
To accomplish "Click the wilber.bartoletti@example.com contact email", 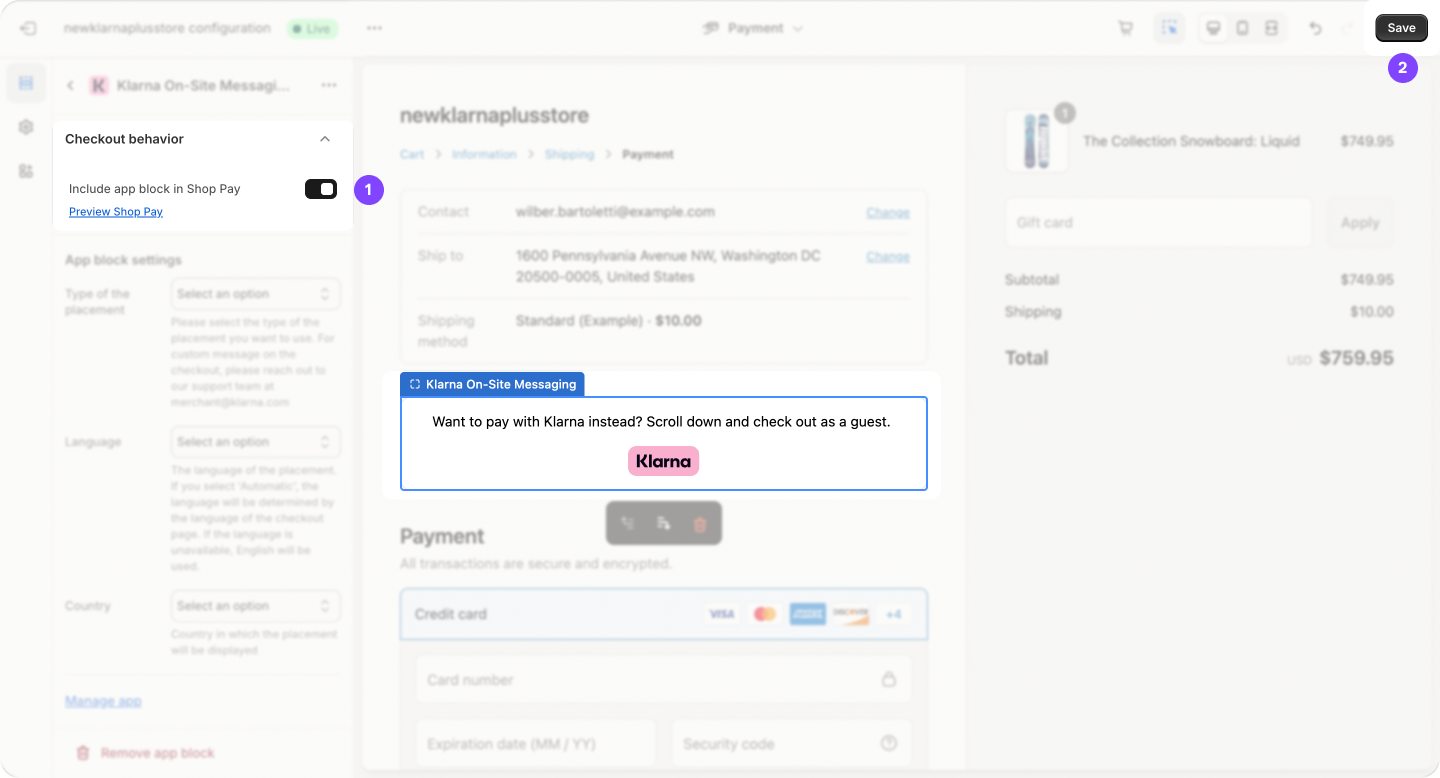I will point(615,212).
